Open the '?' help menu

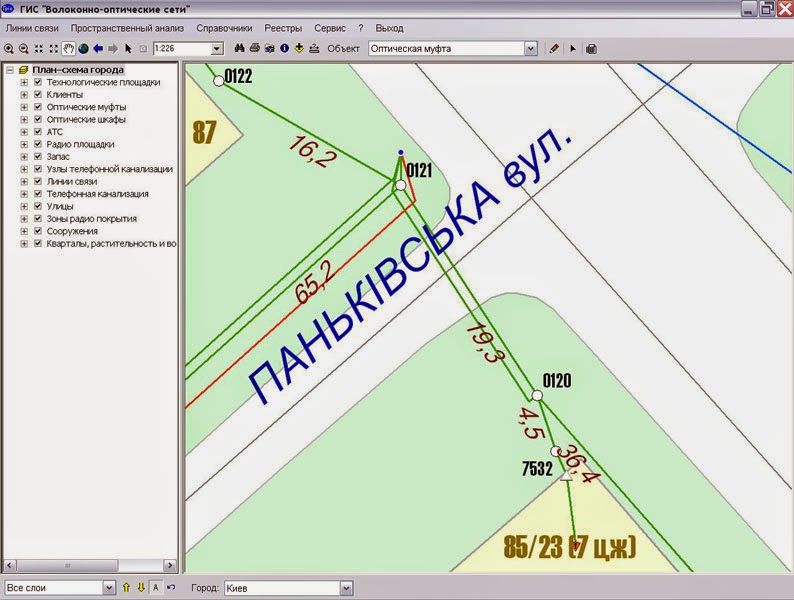pyautogui.click(x=361, y=28)
